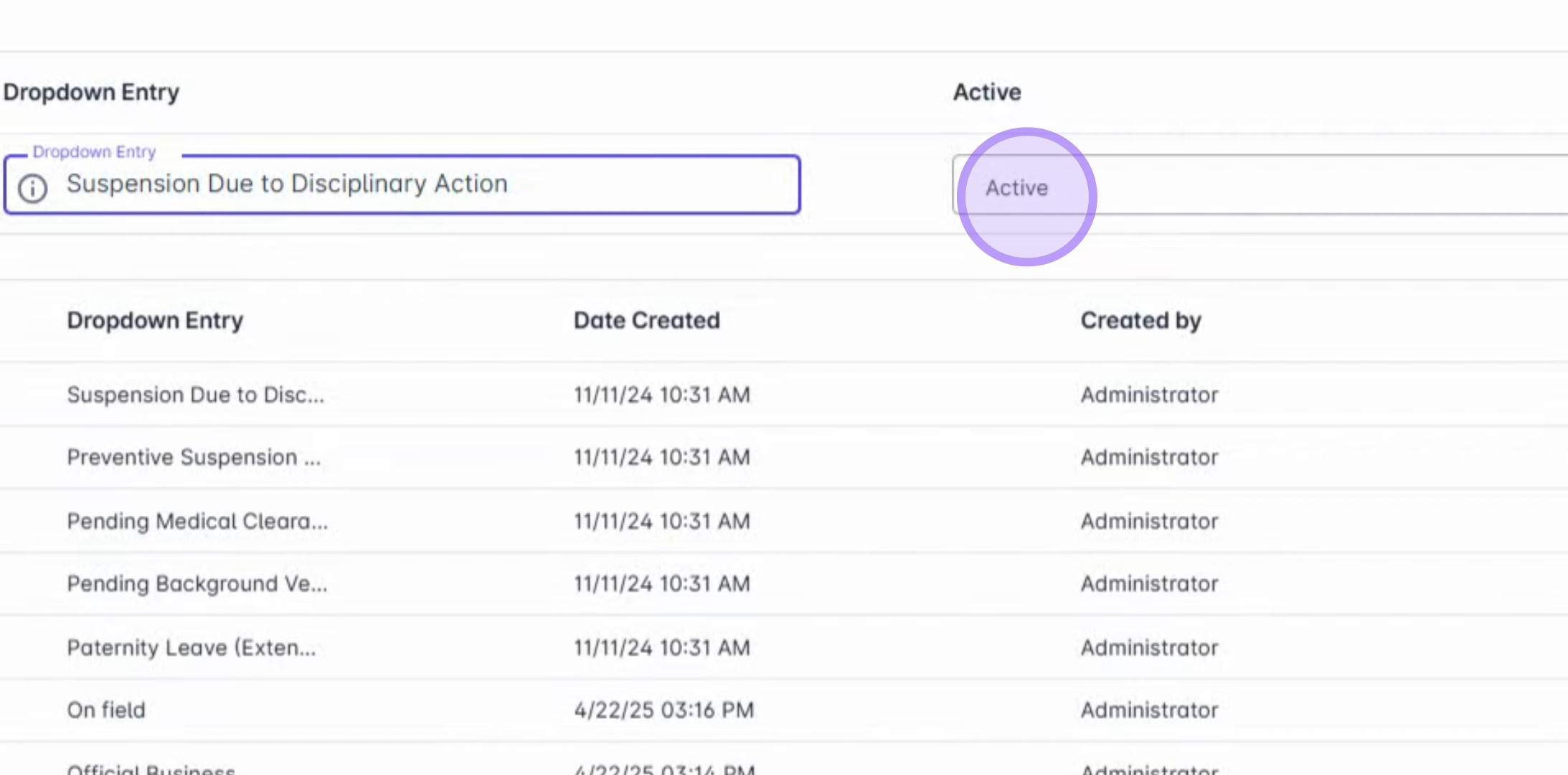Select the On field row

pyautogui.click(x=106, y=710)
